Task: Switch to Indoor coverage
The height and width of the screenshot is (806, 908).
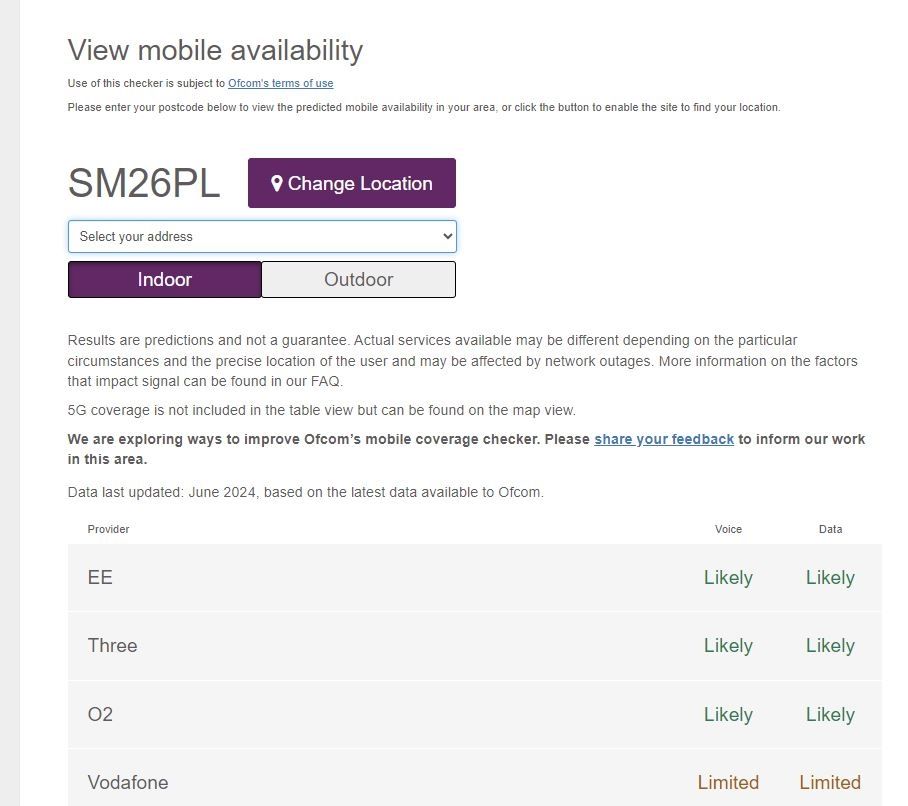Action: click(x=165, y=280)
